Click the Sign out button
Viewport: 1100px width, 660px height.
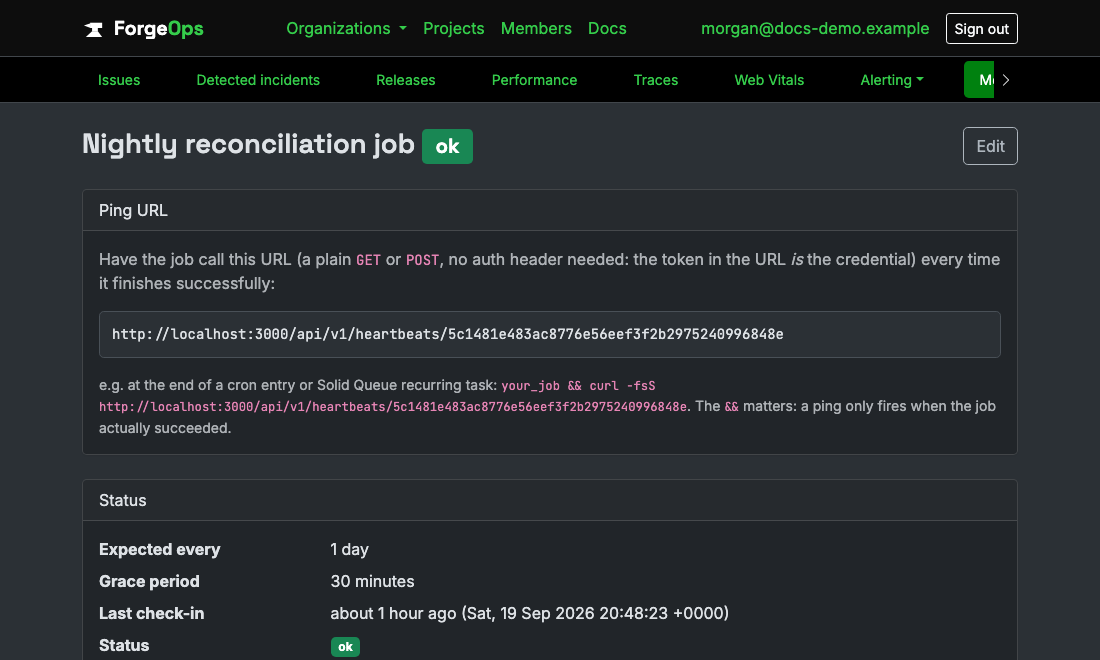(981, 29)
